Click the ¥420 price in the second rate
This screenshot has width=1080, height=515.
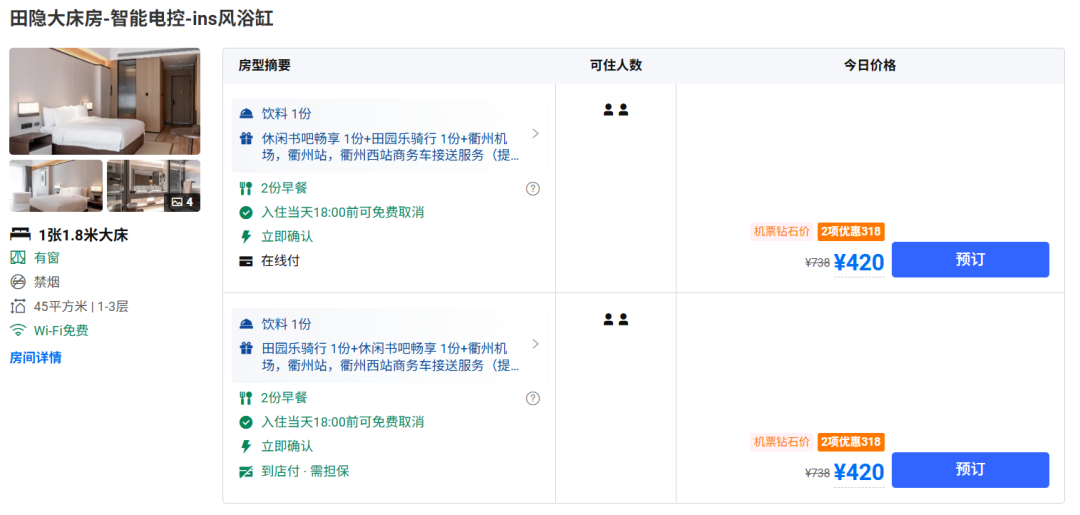859,472
